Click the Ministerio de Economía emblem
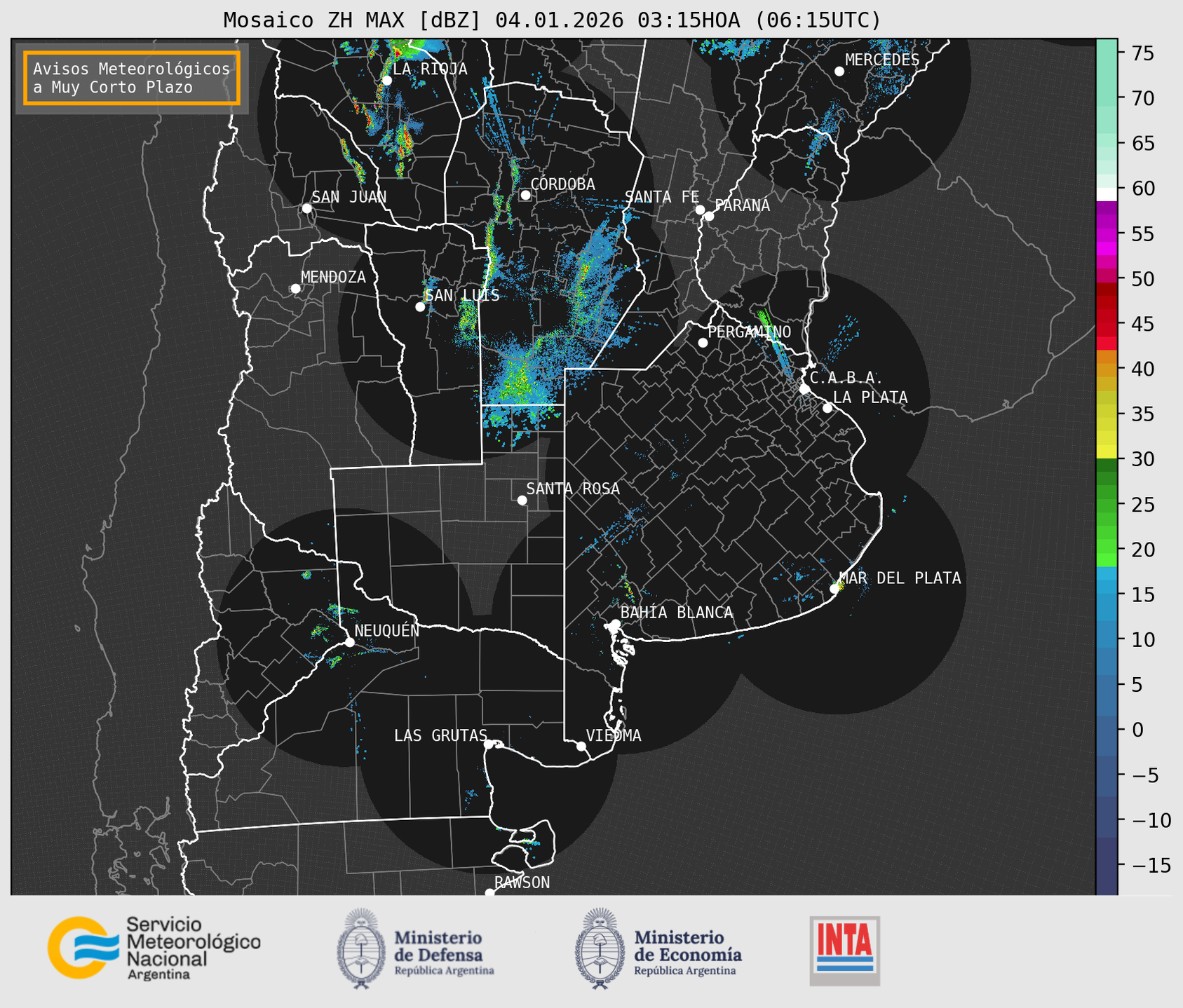 pos(600,948)
